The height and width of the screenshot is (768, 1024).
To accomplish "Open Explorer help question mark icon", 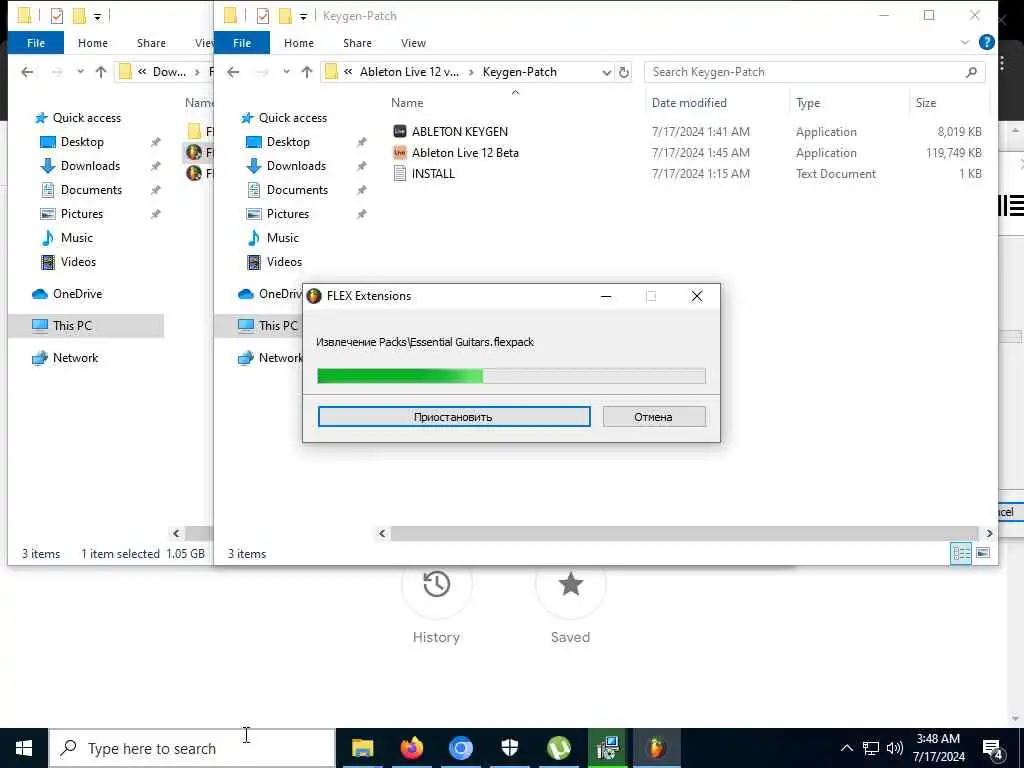I will 987,42.
